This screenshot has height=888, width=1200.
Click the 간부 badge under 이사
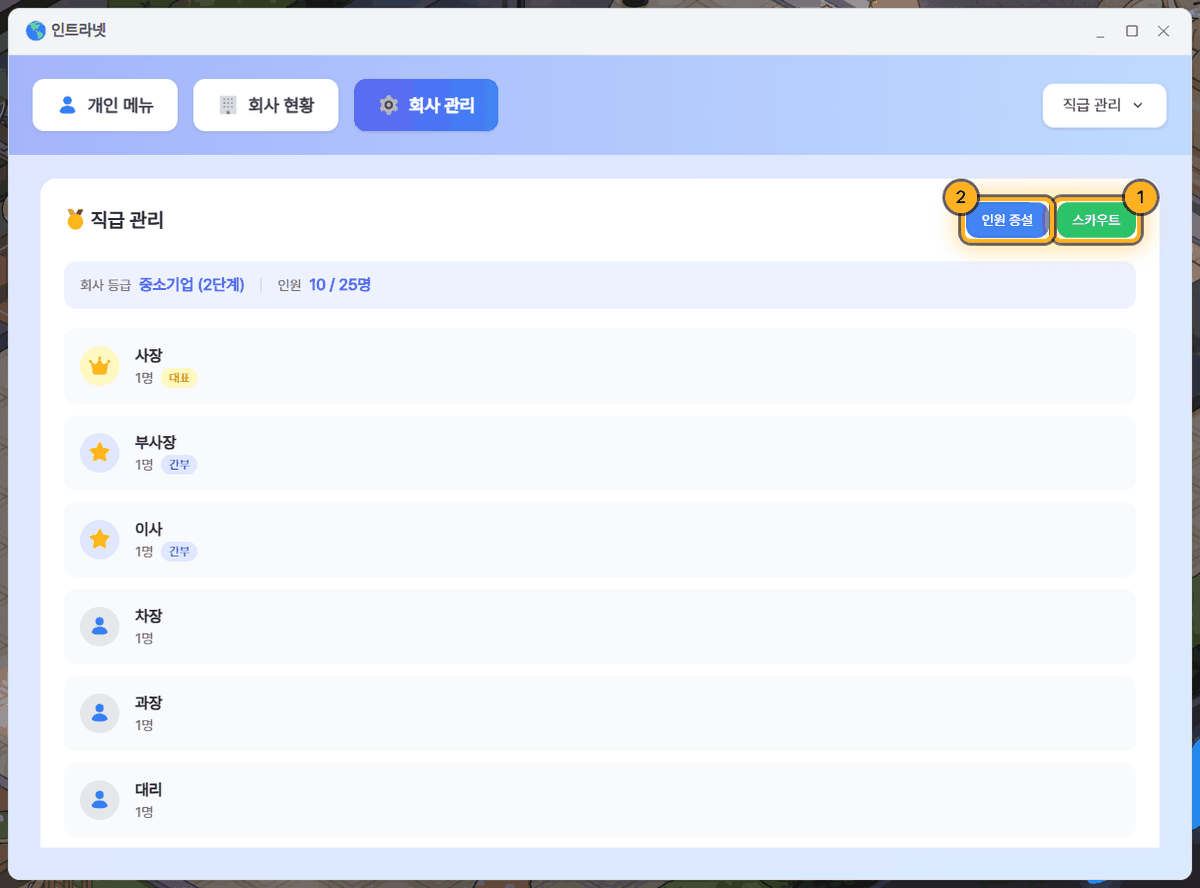point(179,552)
